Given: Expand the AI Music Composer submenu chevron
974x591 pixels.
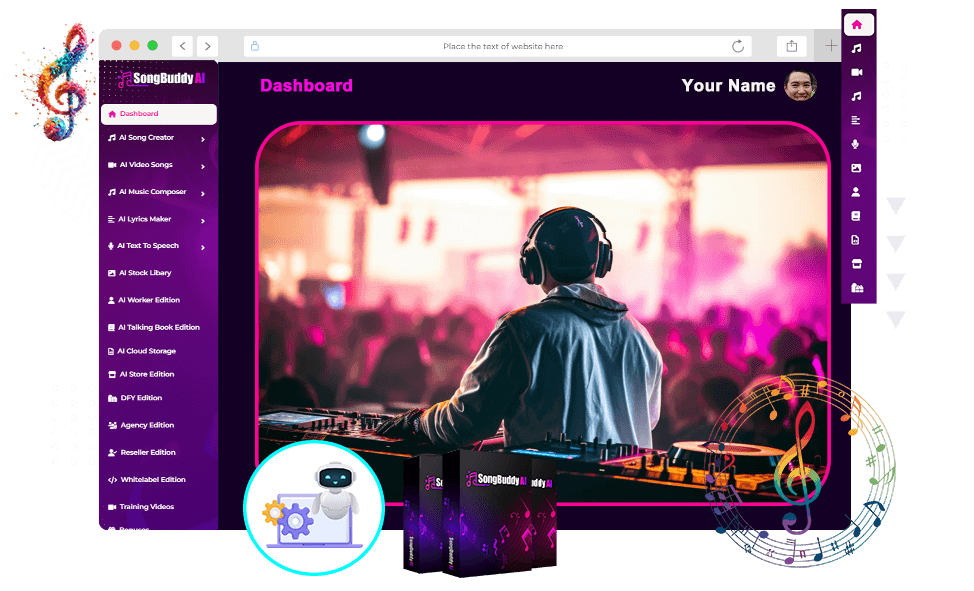Looking at the screenshot, I should [203, 193].
